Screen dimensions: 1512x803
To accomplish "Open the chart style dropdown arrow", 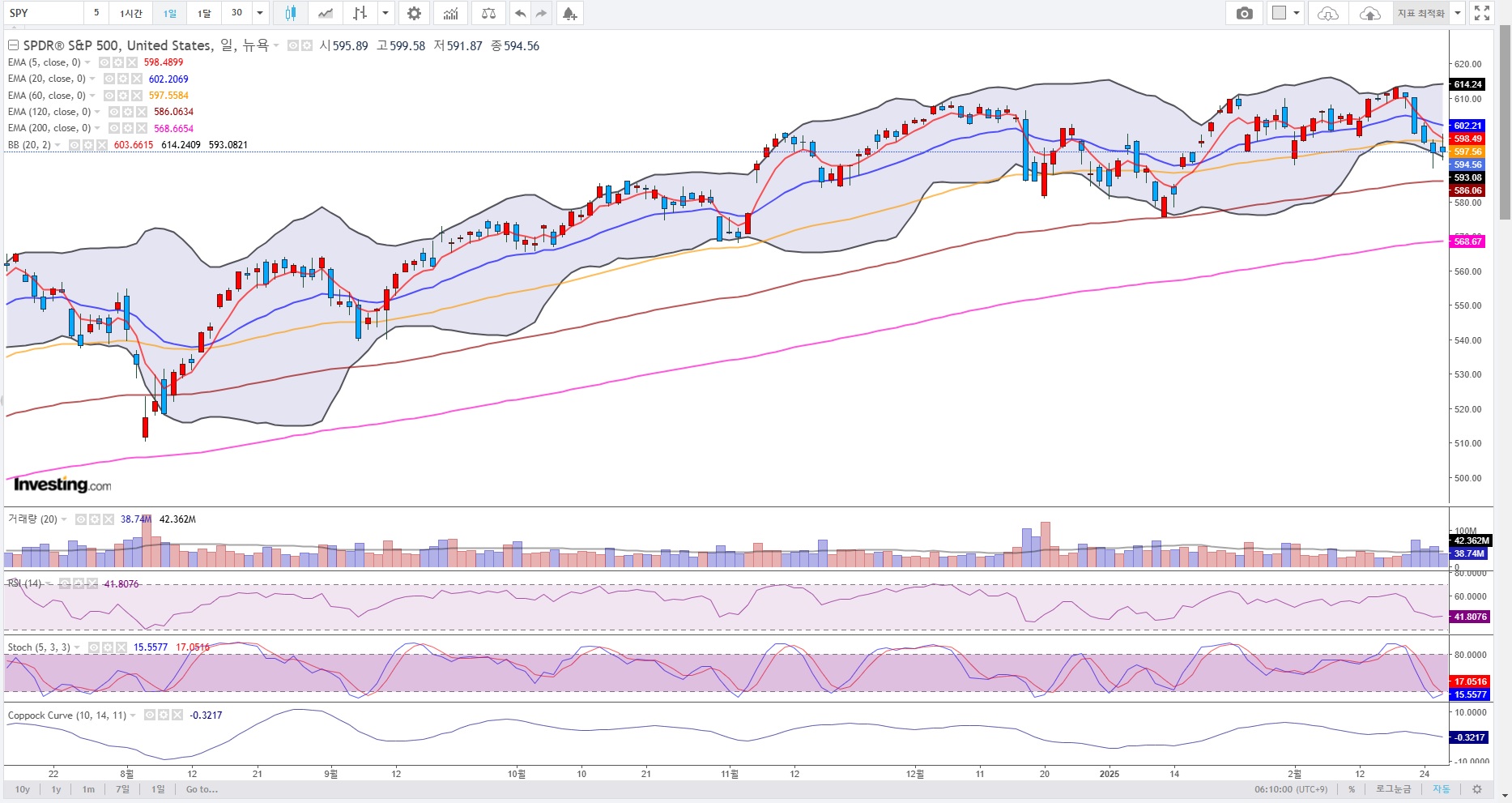I will click(x=386, y=13).
